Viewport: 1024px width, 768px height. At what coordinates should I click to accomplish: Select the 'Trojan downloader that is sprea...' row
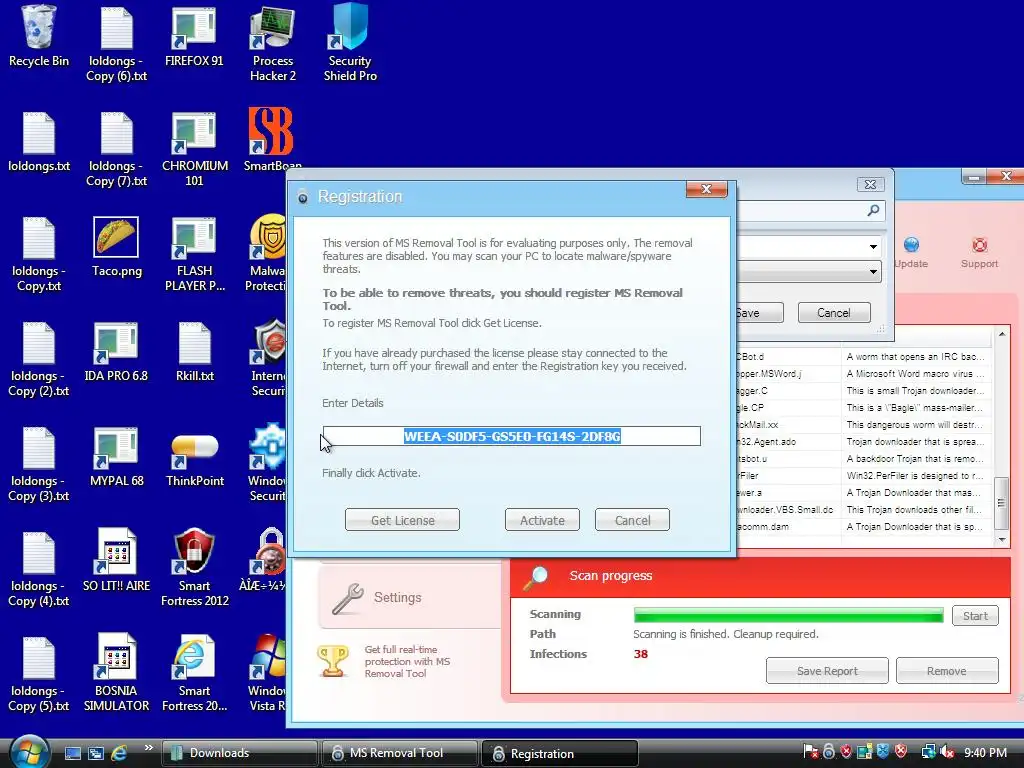[x=862, y=441]
